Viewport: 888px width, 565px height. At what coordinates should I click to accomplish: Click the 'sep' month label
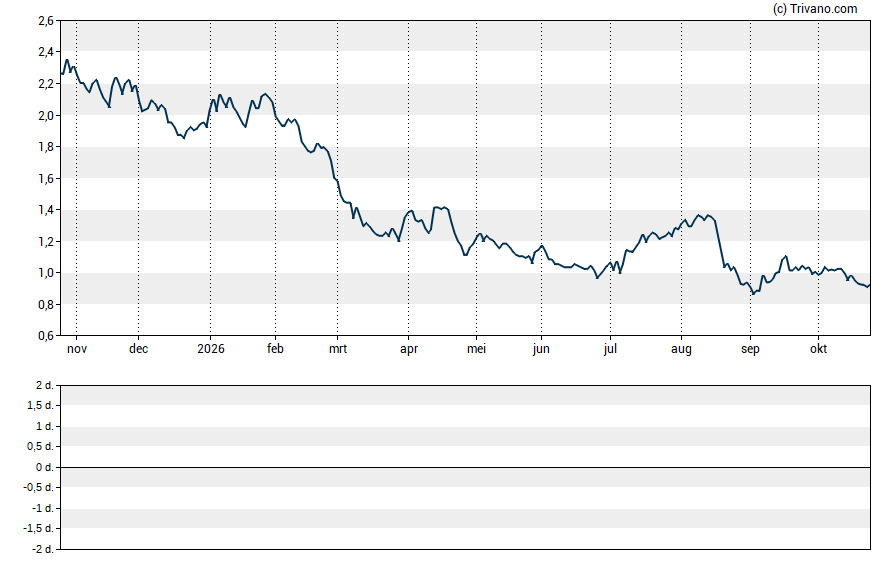750,349
